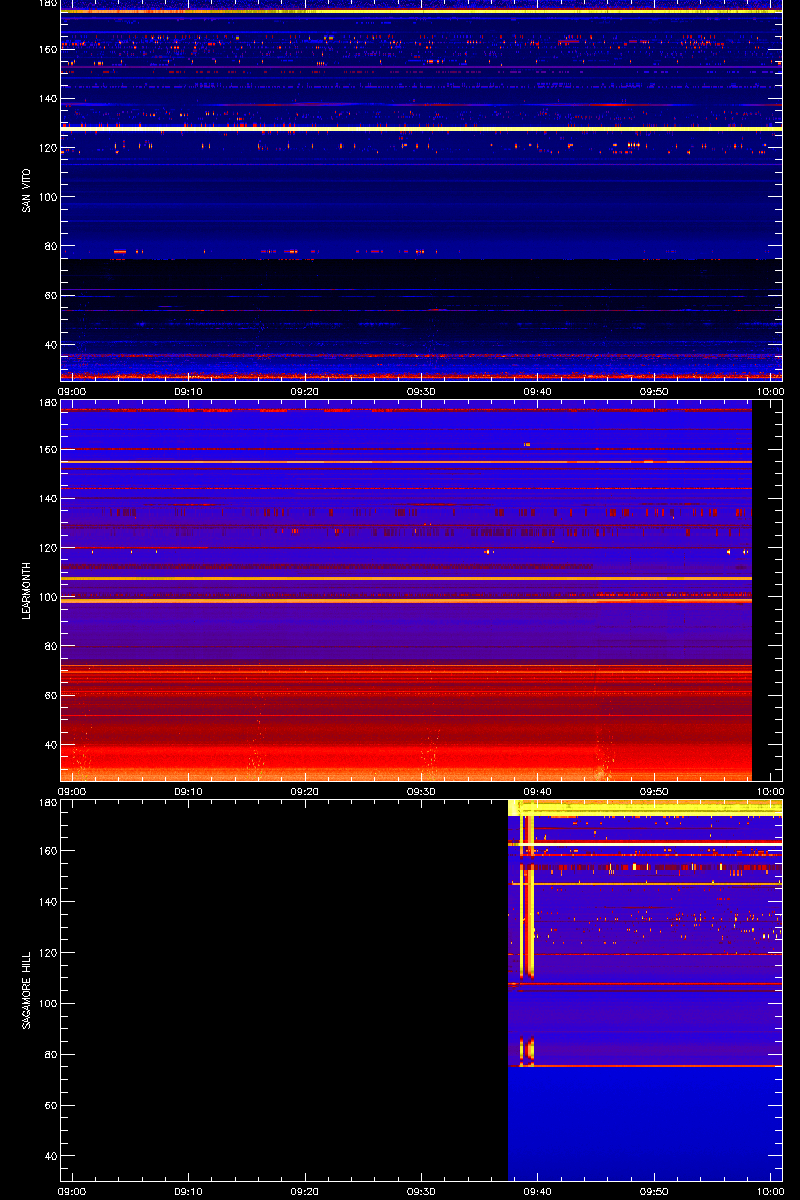This screenshot has height=1200, width=800.
Task: Click the 09:40 time tick under San Vito
Action: (x=538, y=392)
